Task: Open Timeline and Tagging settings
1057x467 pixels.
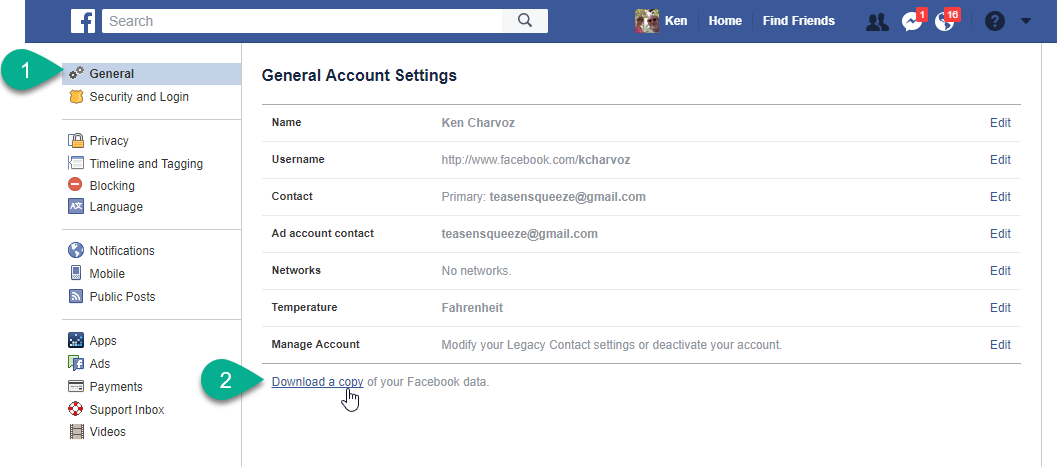Action: (x=146, y=163)
